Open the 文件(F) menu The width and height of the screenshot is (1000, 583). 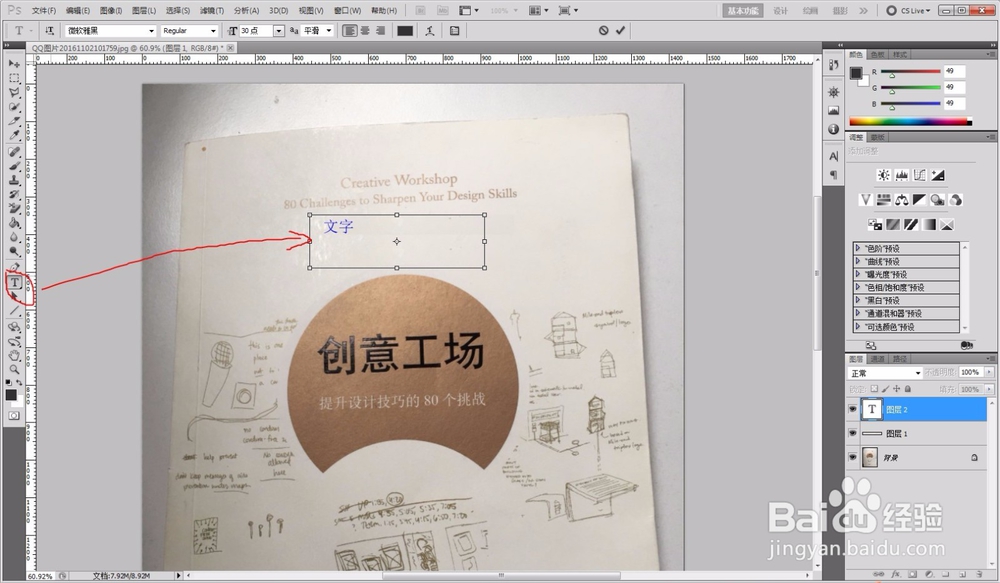pos(44,10)
